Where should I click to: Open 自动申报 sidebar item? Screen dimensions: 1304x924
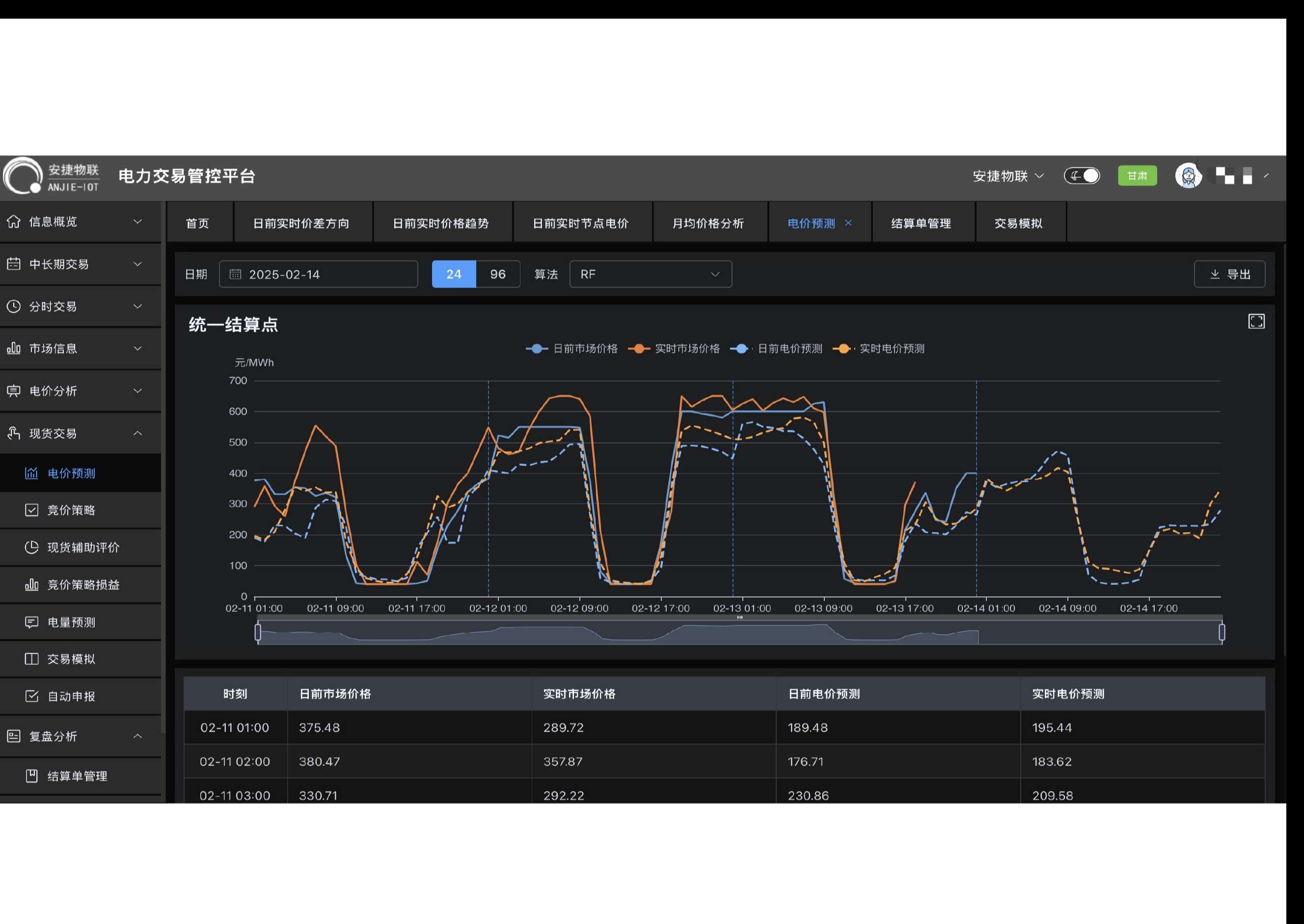71,696
